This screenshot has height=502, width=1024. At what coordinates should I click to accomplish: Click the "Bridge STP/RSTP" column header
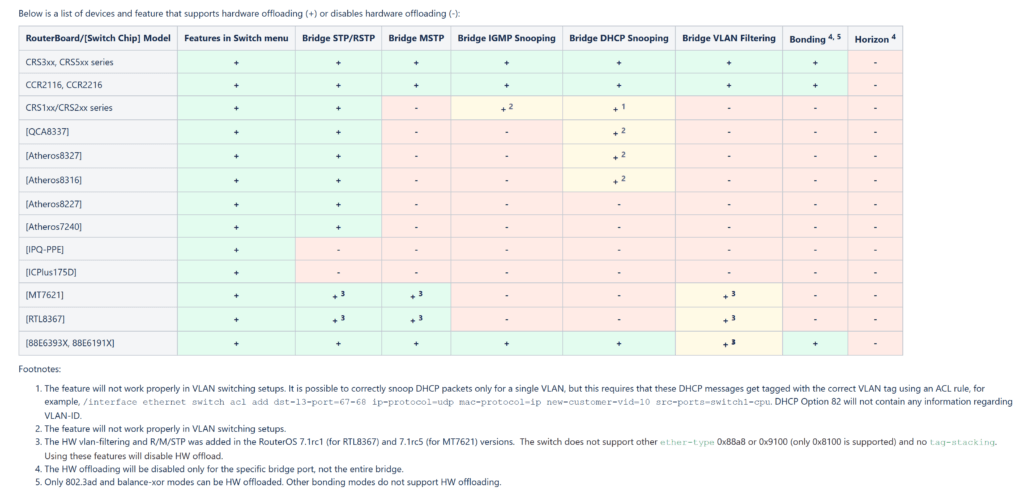[x=338, y=39]
